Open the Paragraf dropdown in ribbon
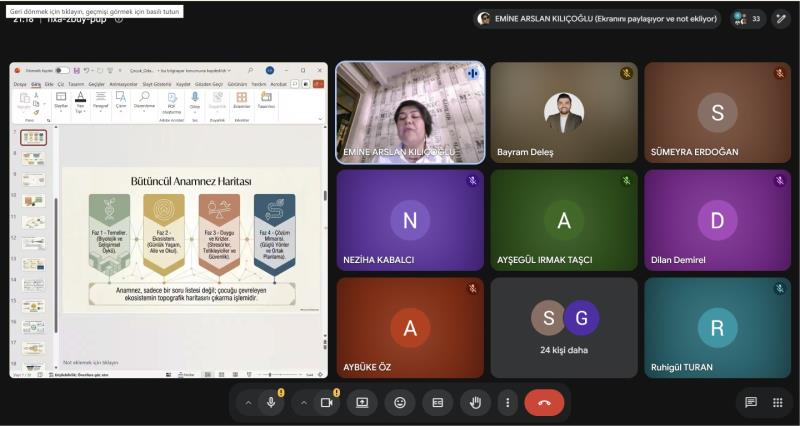This screenshot has height=426, width=800. pyautogui.click(x=101, y=101)
